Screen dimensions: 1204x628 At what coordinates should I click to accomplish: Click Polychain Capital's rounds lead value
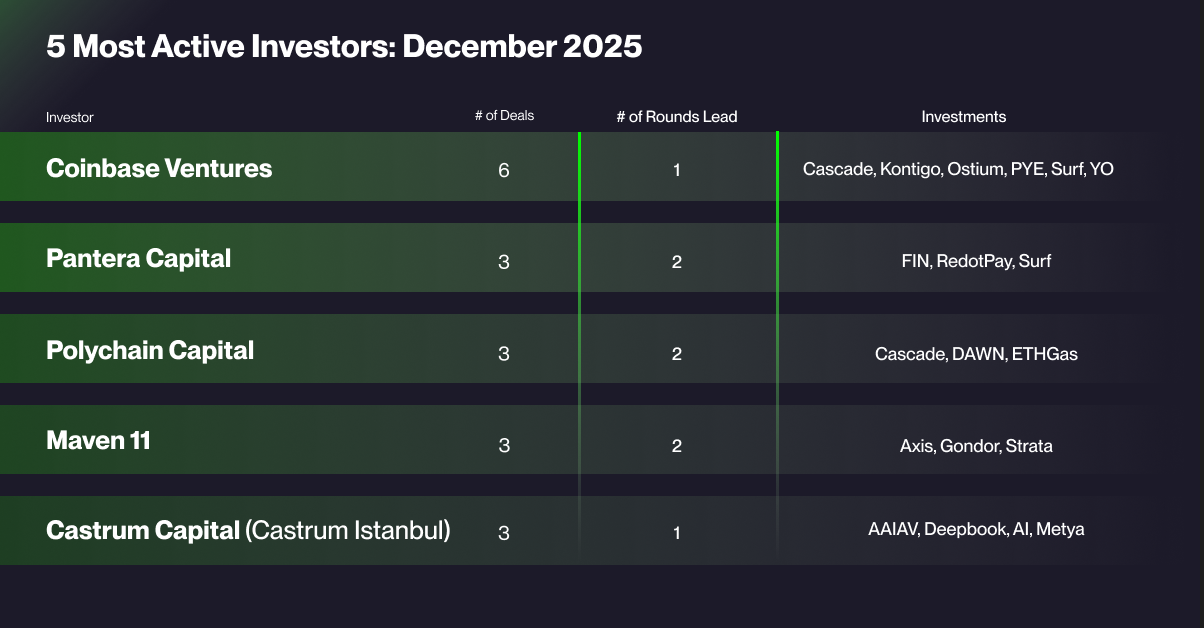[677, 354]
